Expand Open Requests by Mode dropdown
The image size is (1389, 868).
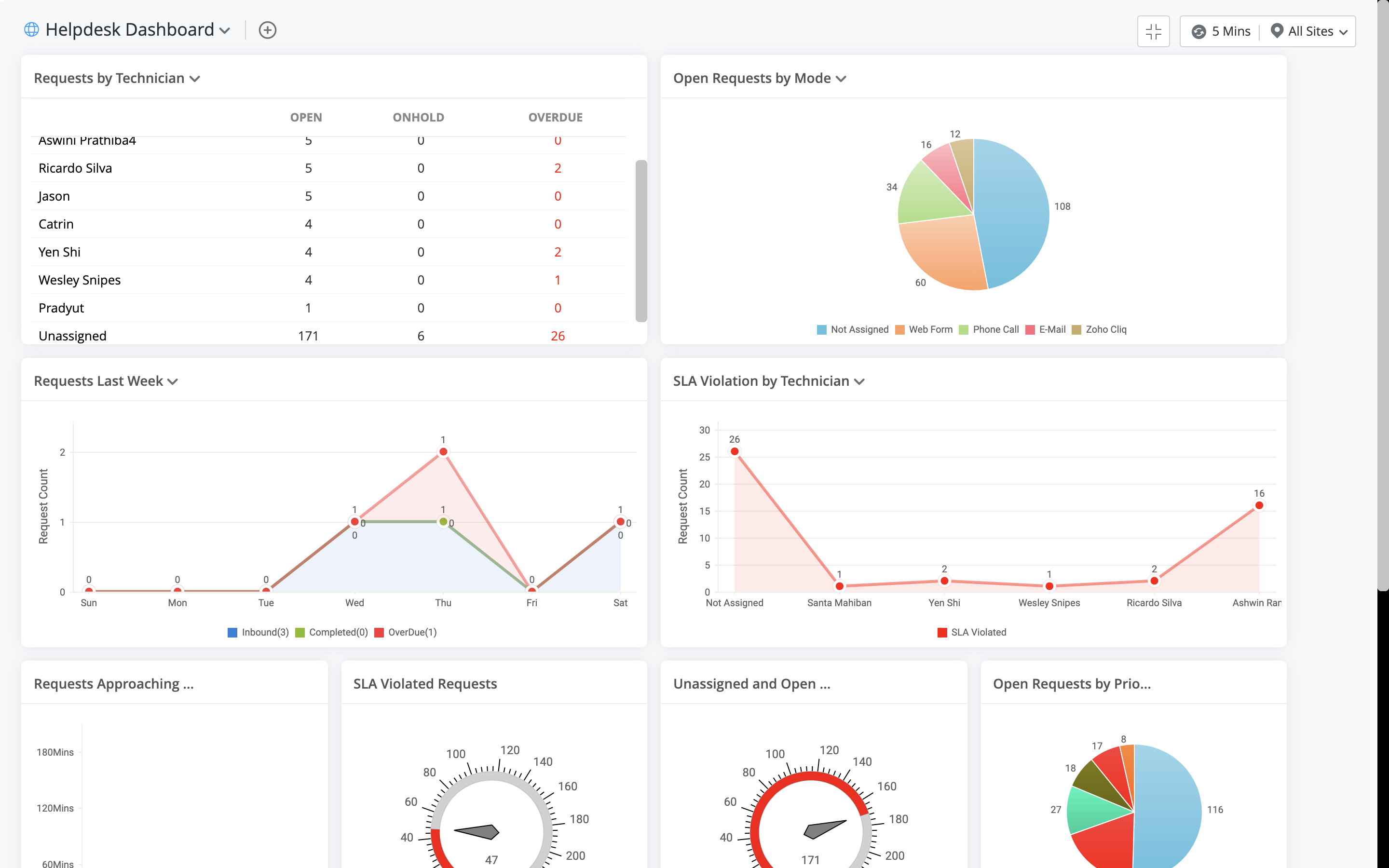(842, 79)
